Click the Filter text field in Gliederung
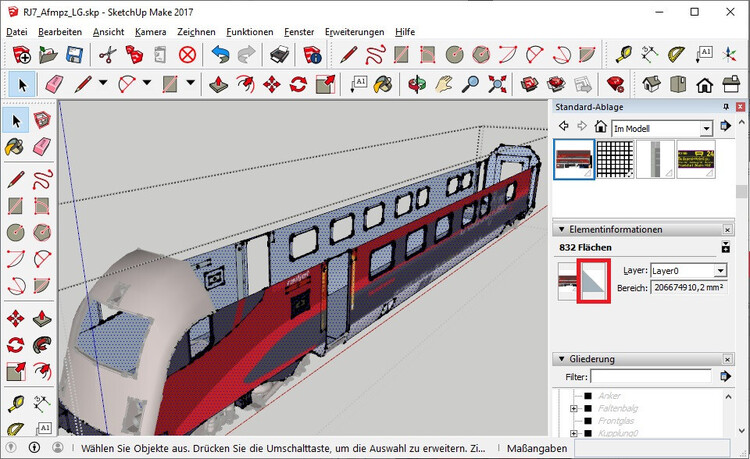This screenshot has width=750, height=459. click(x=651, y=377)
